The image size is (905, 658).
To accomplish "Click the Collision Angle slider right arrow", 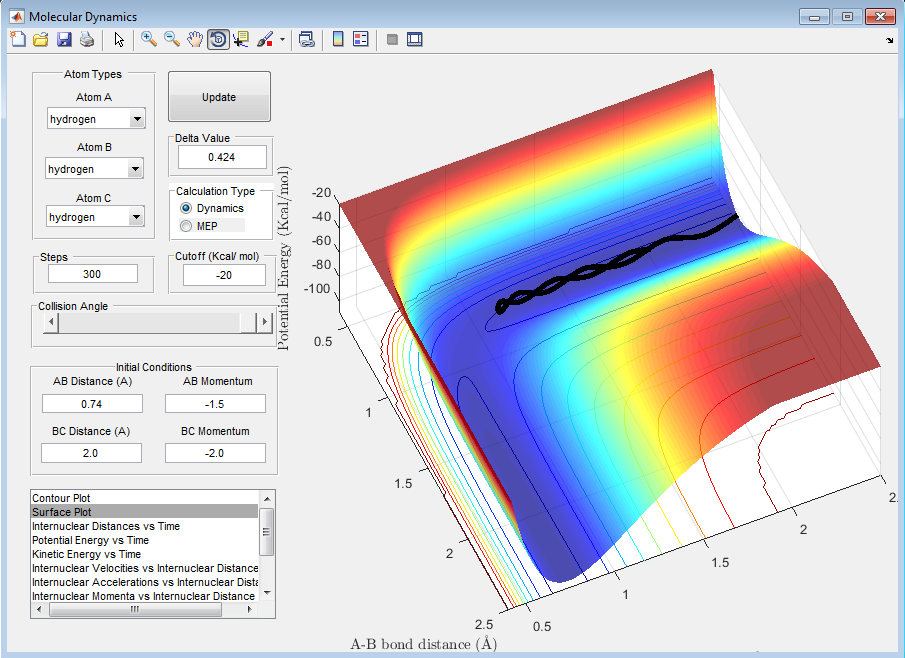I will coord(265,322).
